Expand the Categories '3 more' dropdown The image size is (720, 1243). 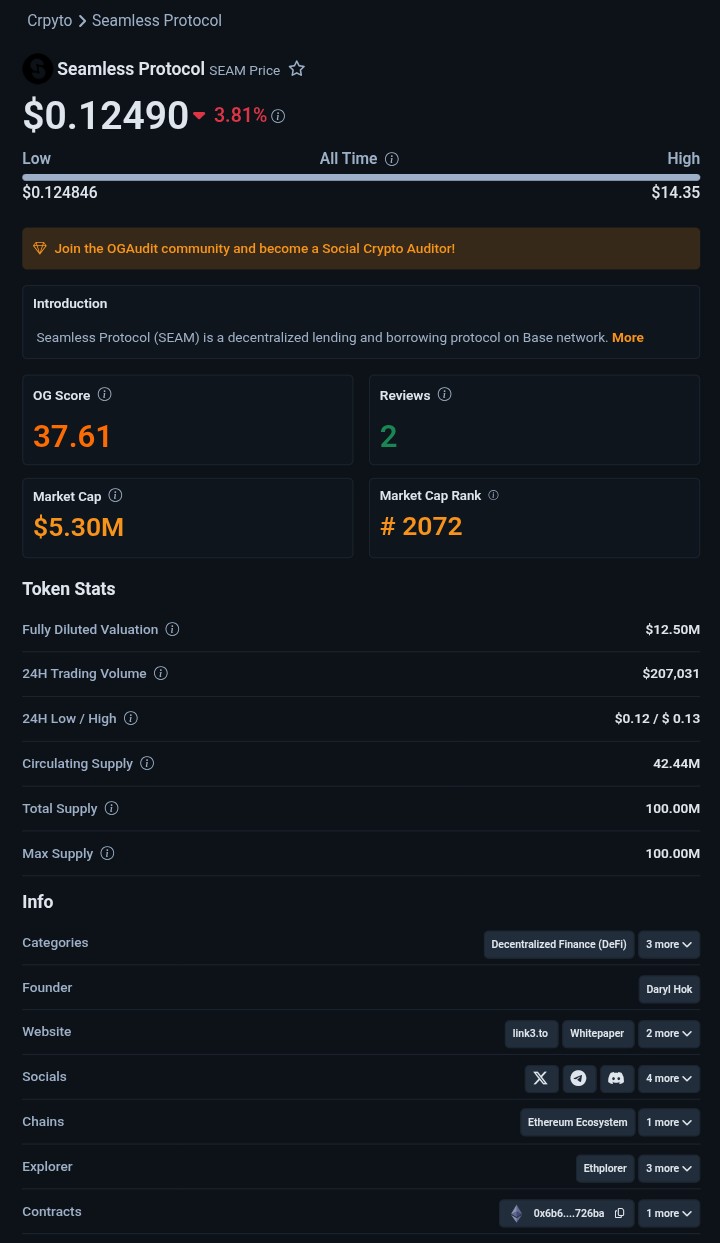669,944
